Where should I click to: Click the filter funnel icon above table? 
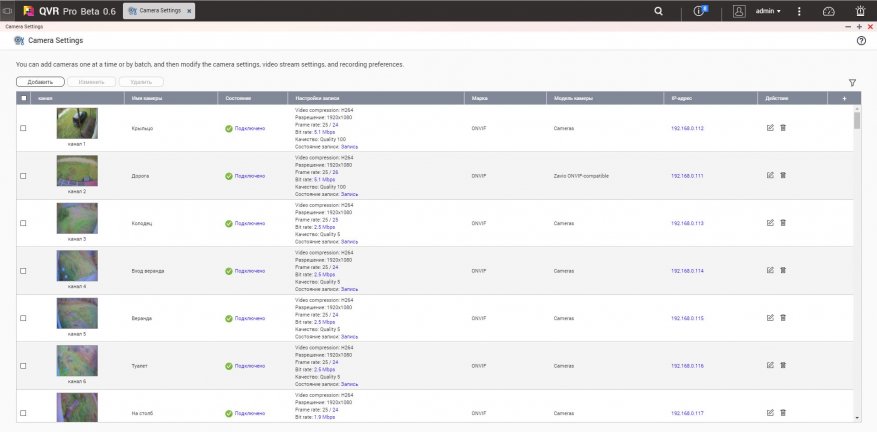(x=852, y=83)
